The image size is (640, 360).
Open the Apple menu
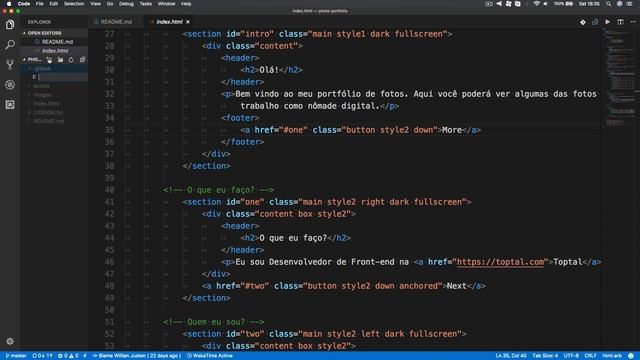coord(9,4)
